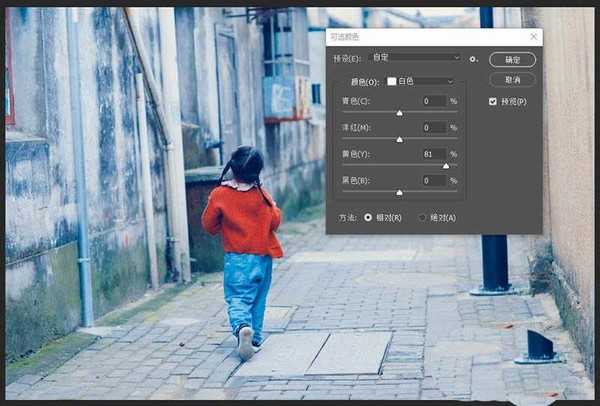Open the preset options gear icon
Screen dimensions: 600x406
473,59
